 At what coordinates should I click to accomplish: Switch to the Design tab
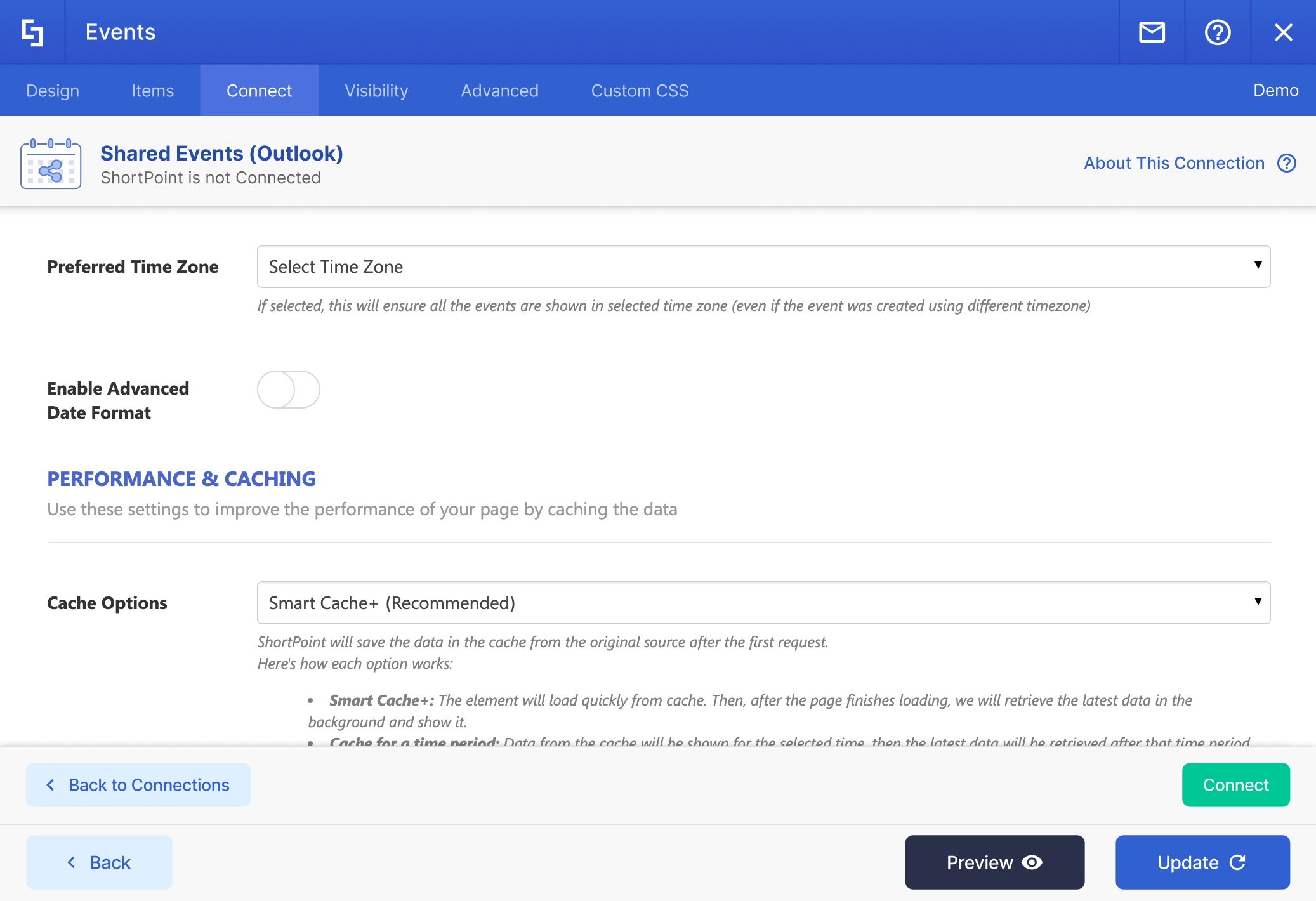click(x=53, y=91)
